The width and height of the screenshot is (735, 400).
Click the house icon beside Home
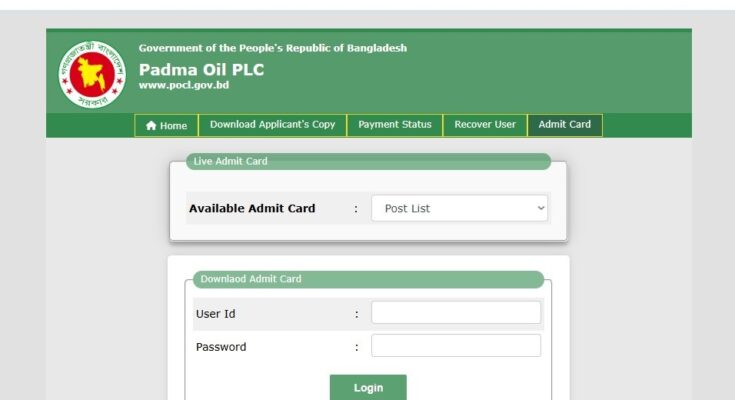(x=151, y=125)
